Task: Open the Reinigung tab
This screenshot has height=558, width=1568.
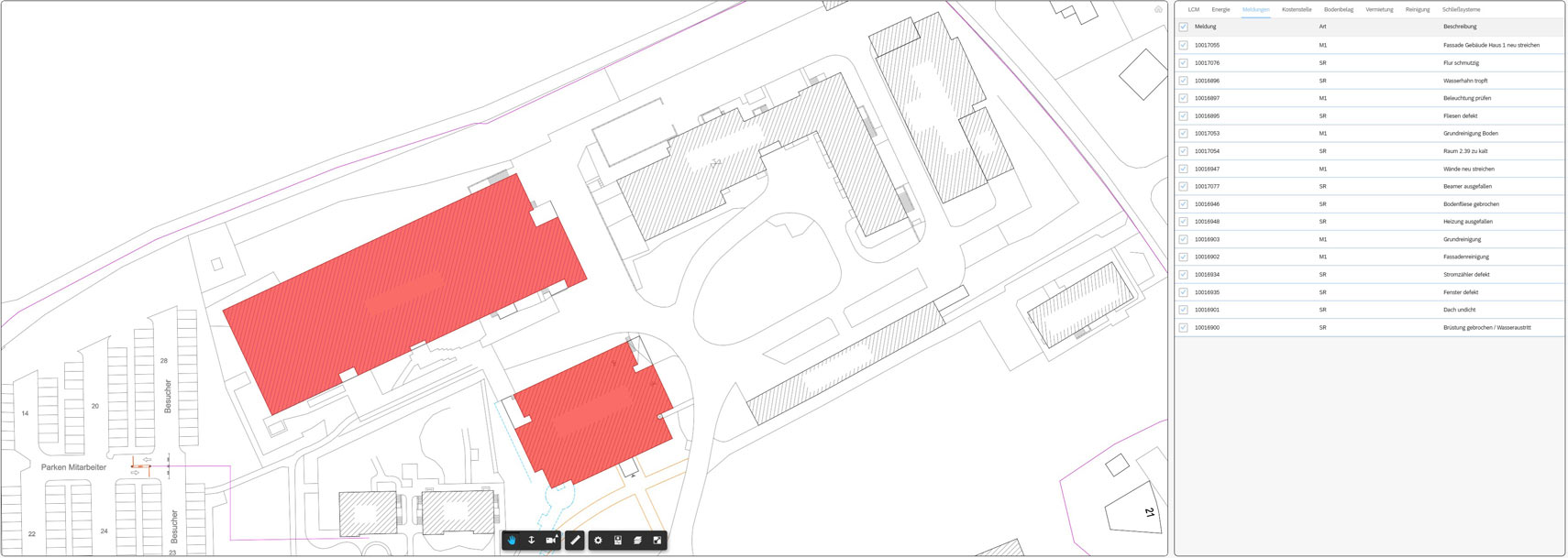Action: tap(1417, 9)
